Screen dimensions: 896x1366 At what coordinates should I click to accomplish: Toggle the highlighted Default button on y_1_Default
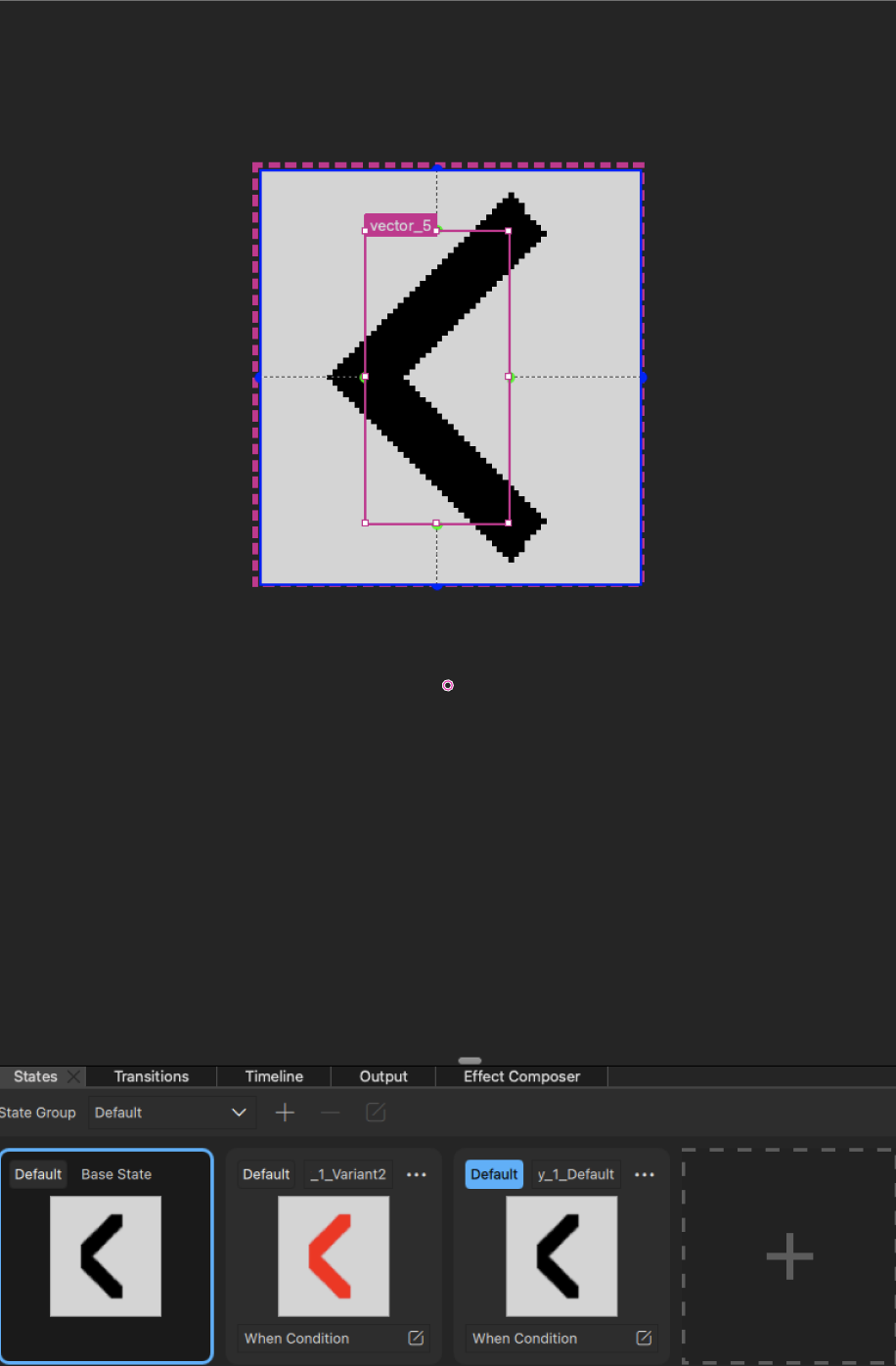[494, 1174]
